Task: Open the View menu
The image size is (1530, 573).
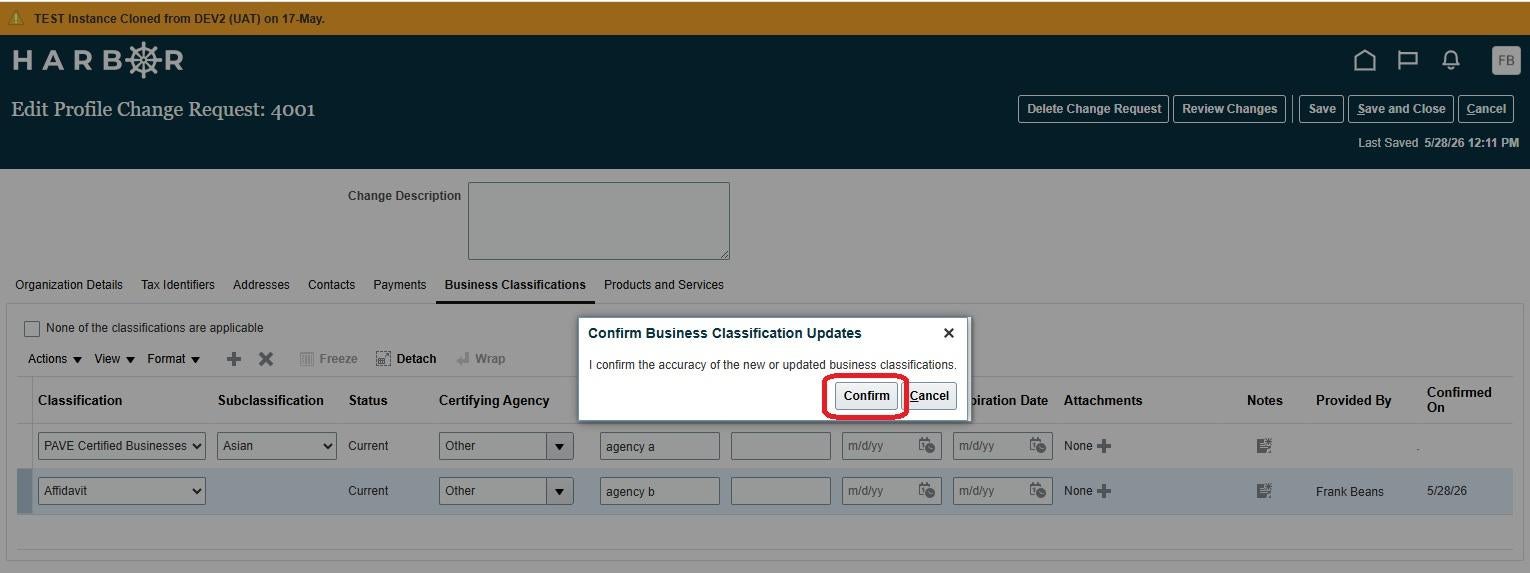Action: 114,359
